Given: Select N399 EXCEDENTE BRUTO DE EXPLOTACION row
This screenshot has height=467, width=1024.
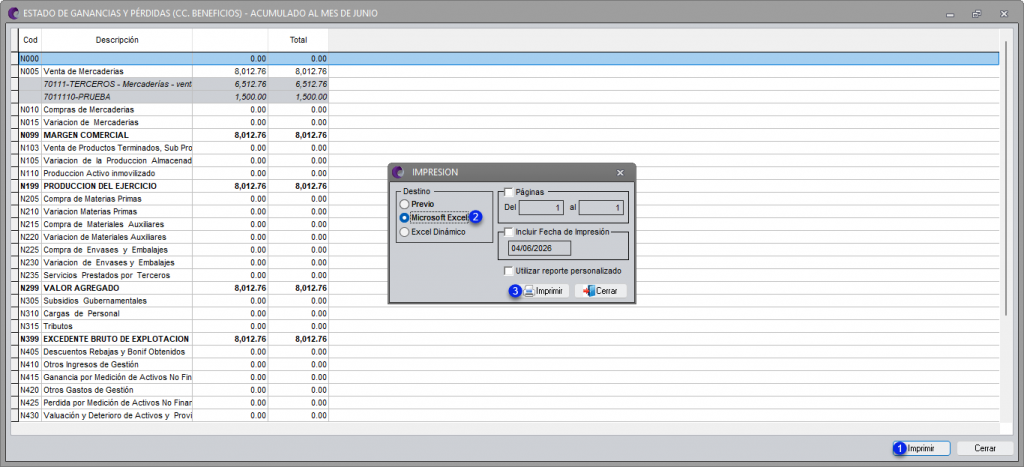Looking at the screenshot, I should click(x=174, y=339).
